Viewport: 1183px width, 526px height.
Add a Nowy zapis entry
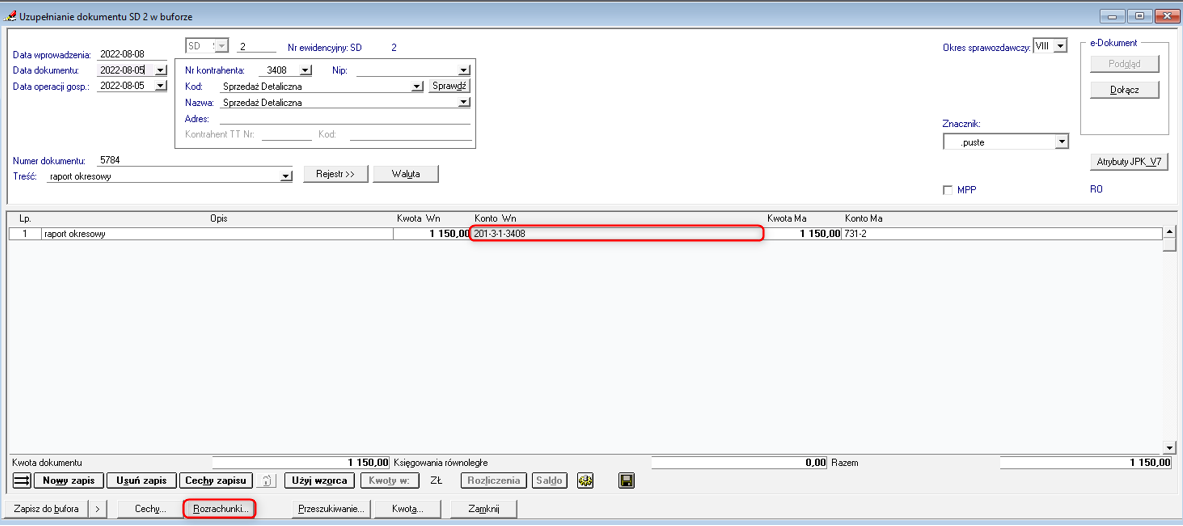pos(69,480)
